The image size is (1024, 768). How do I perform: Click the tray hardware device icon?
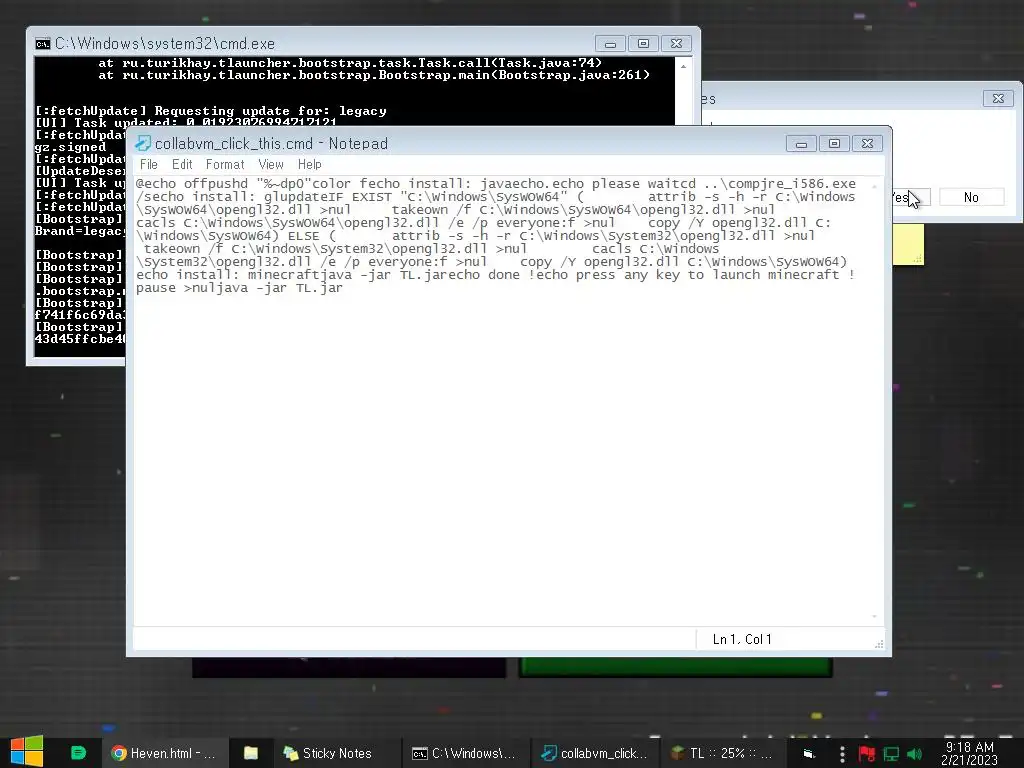pyautogui.click(x=809, y=754)
